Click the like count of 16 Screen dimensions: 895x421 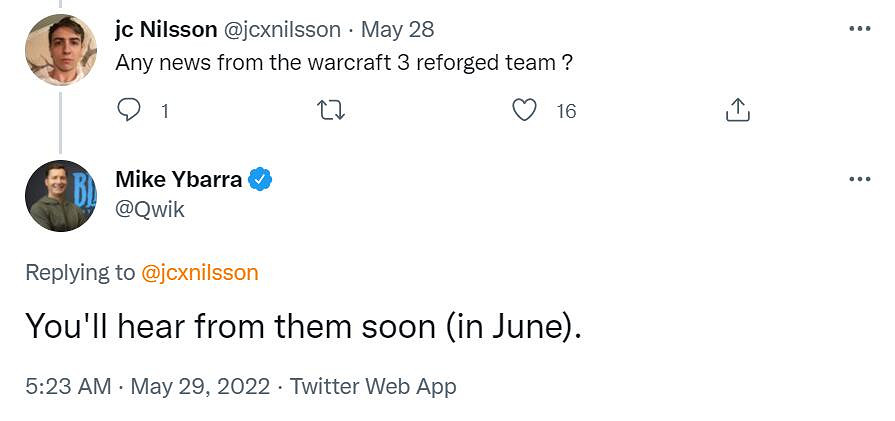tap(566, 111)
